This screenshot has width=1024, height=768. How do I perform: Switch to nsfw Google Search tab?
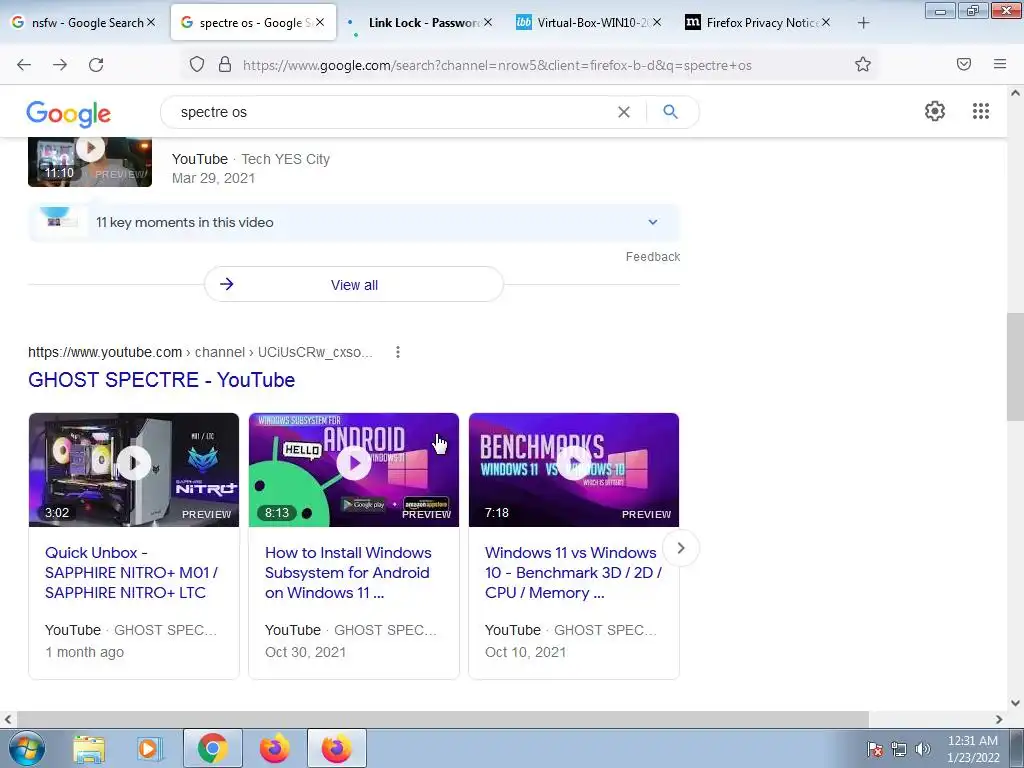[x=85, y=23]
